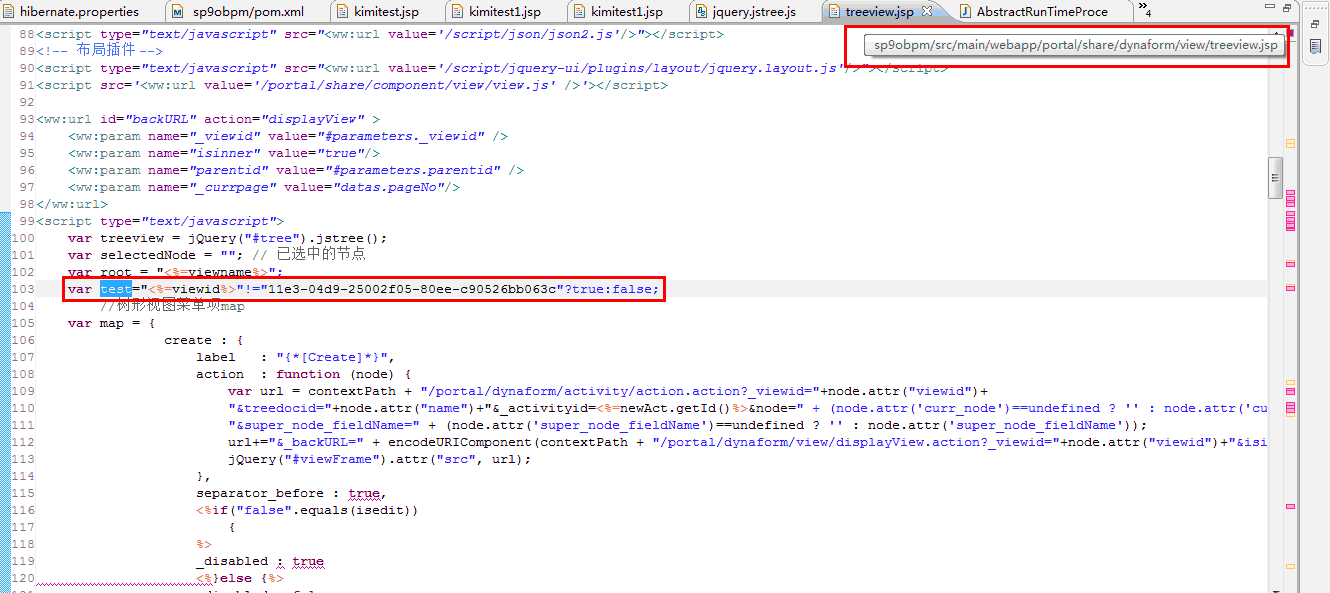Viewport: 1330px width, 593px height.
Task: Select the treeview.jsp editor tab
Action: [880, 12]
